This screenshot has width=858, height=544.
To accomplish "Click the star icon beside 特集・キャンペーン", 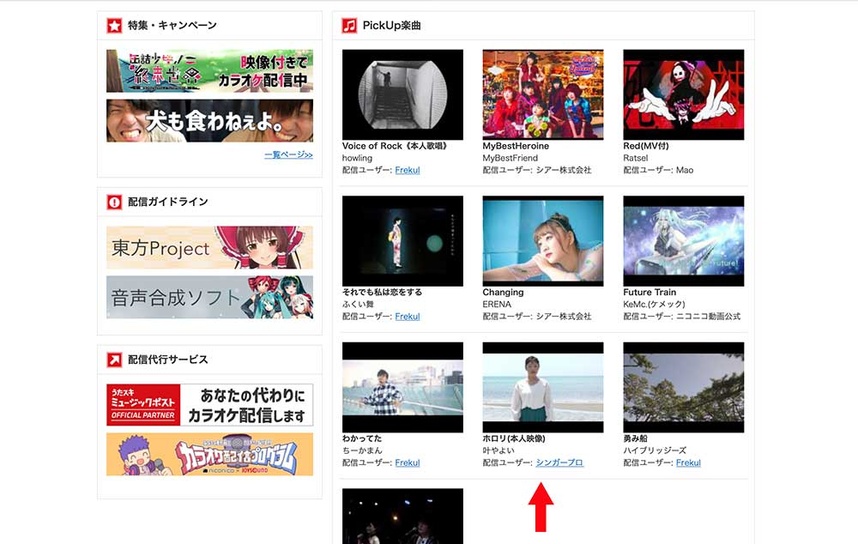I will click(x=114, y=25).
